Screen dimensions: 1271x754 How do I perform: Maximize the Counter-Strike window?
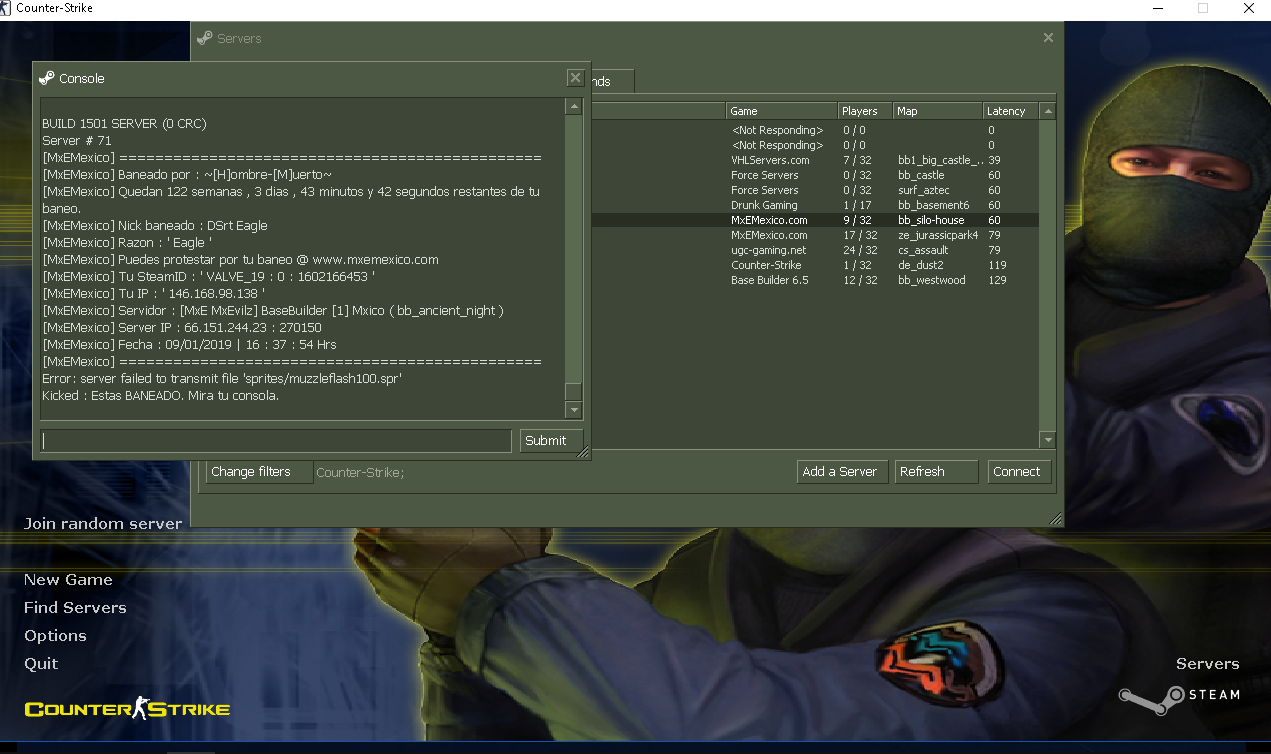click(1203, 8)
